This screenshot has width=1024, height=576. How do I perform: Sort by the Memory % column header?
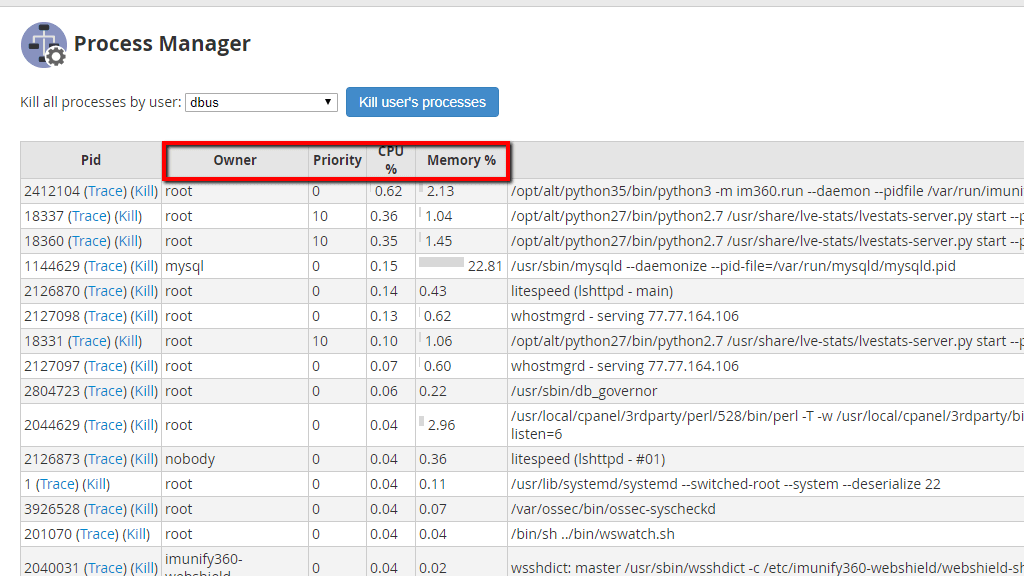461,160
